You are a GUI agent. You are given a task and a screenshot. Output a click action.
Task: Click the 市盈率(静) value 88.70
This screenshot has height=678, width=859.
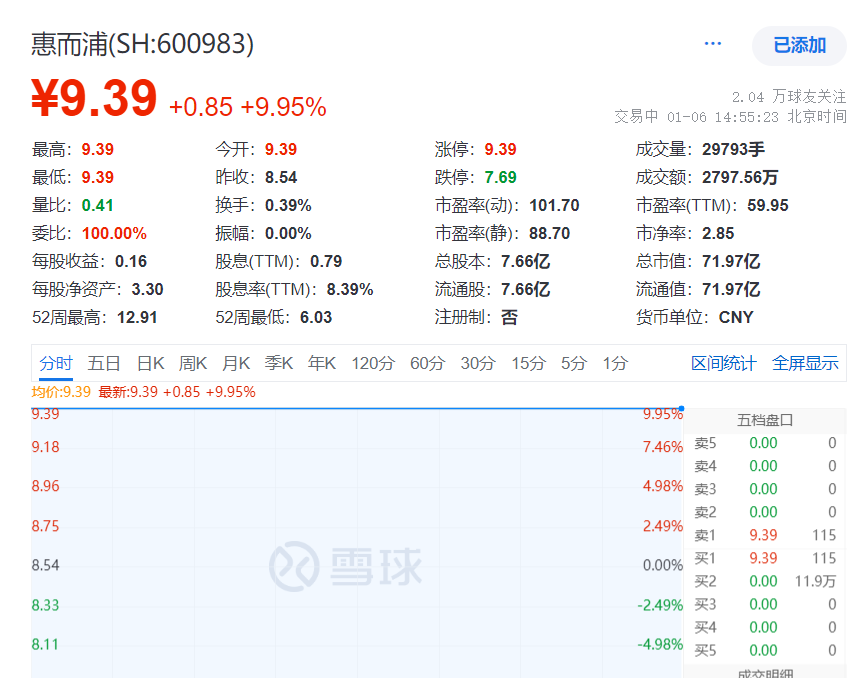pyautogui.click(x=549, y=233)
